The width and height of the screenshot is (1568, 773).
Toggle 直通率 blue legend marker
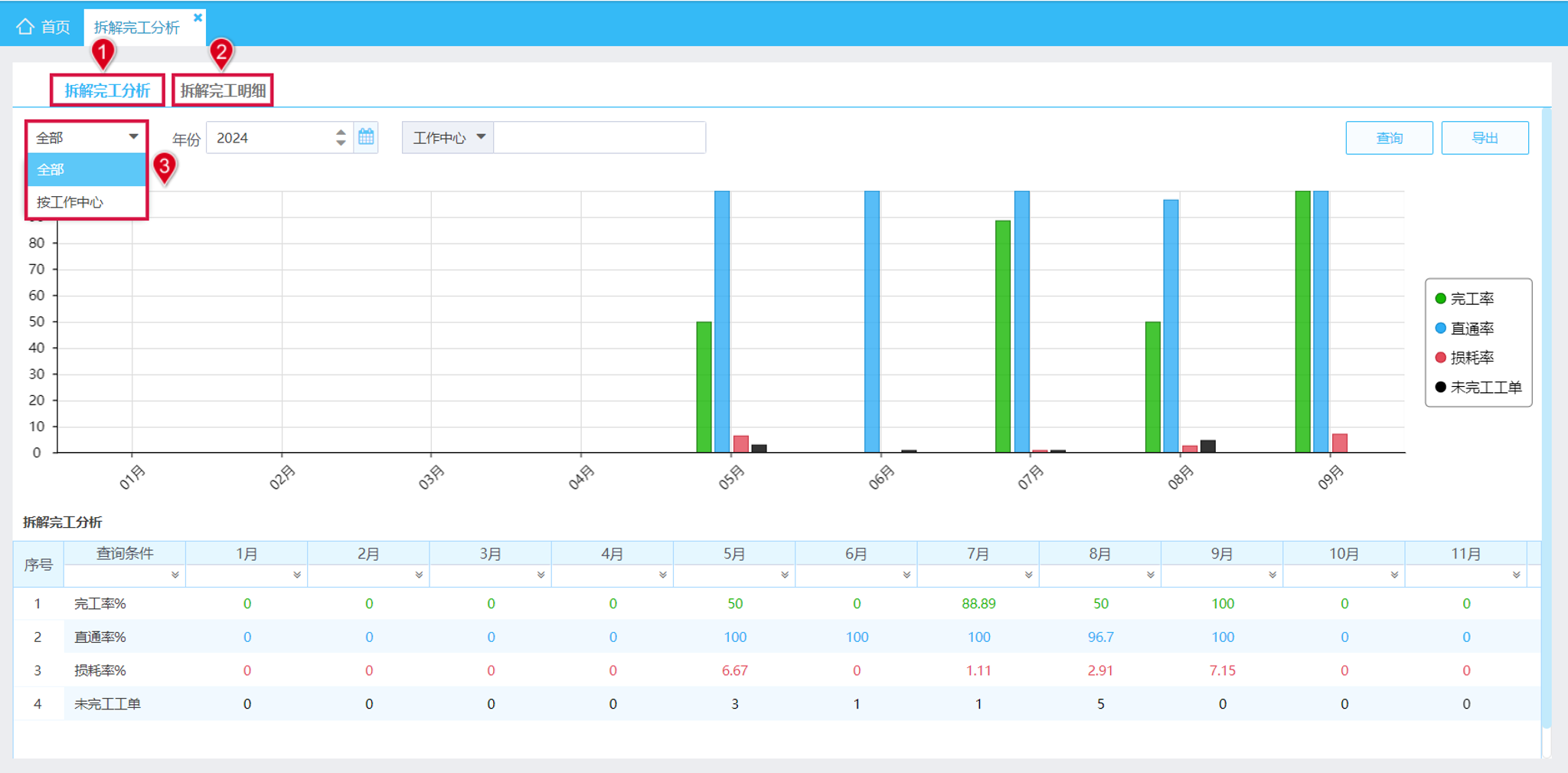click(x=1440, y=328)
